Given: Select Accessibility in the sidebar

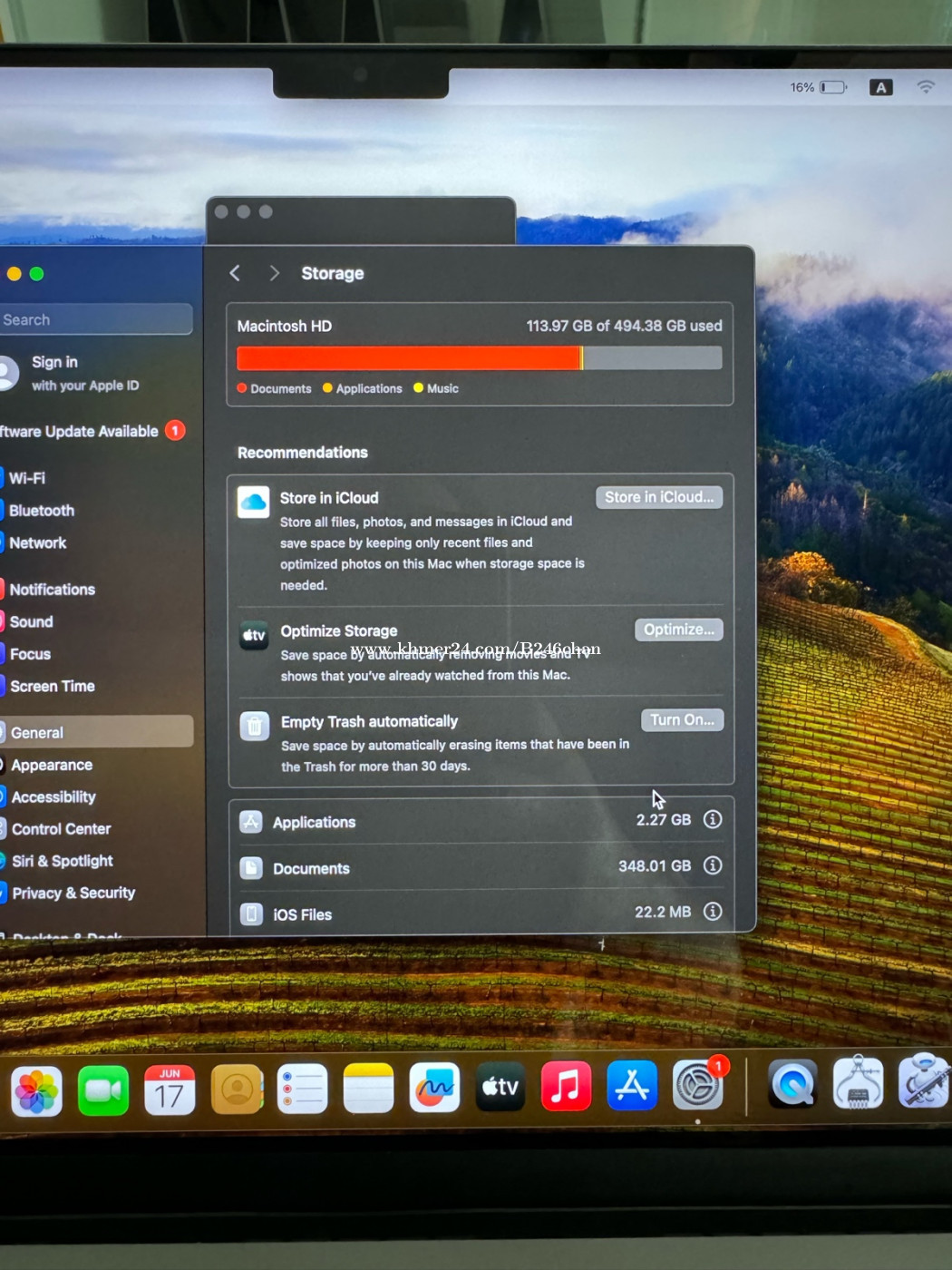Looking at the screenshot, I should coord(53,797).
